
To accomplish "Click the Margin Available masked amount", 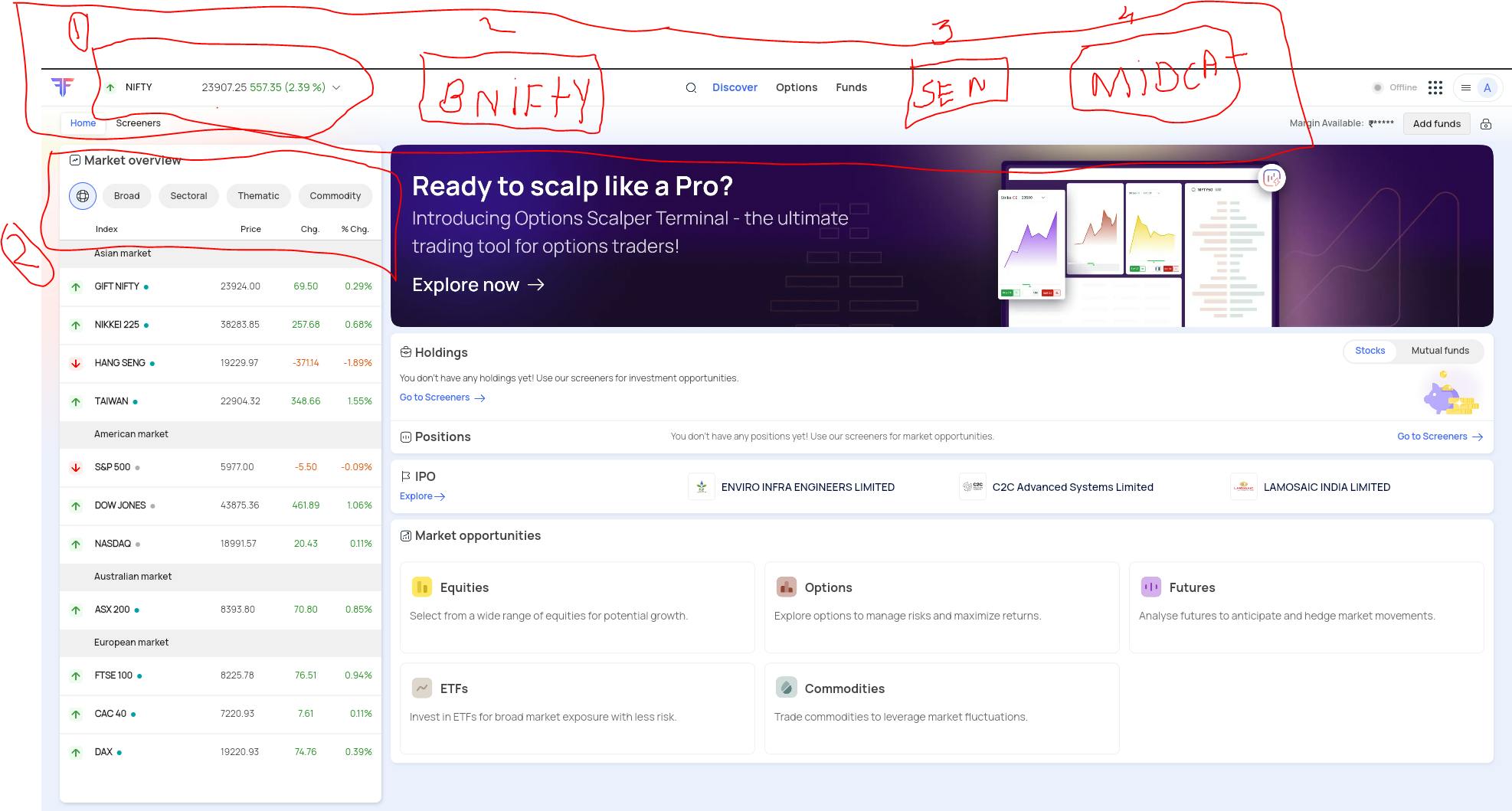I will (1381, 123).
